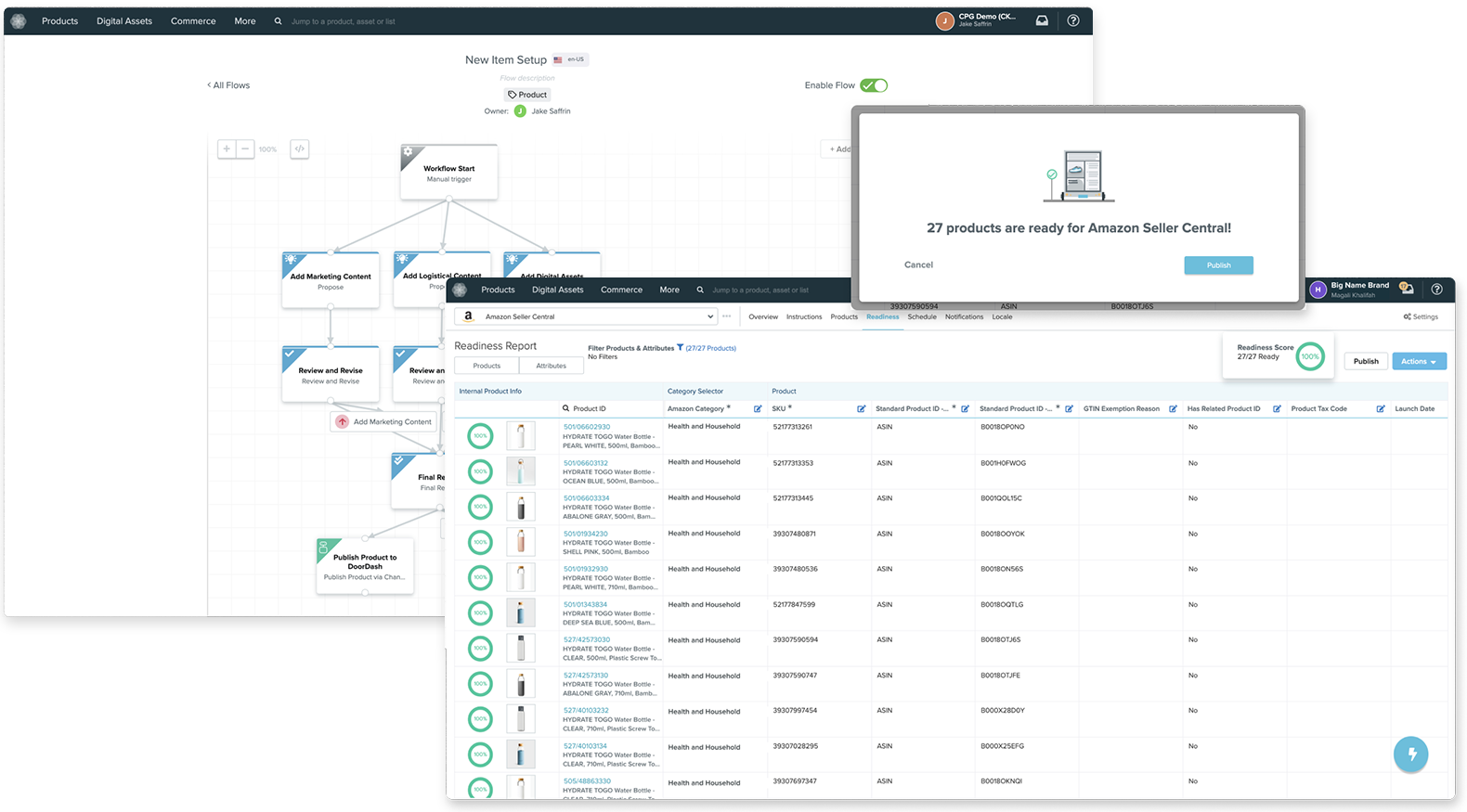Viewport: 1467px width, 812px height.
Task: Open ellipsis menu beside Amazon Seller Central
Action: point(727,316)
